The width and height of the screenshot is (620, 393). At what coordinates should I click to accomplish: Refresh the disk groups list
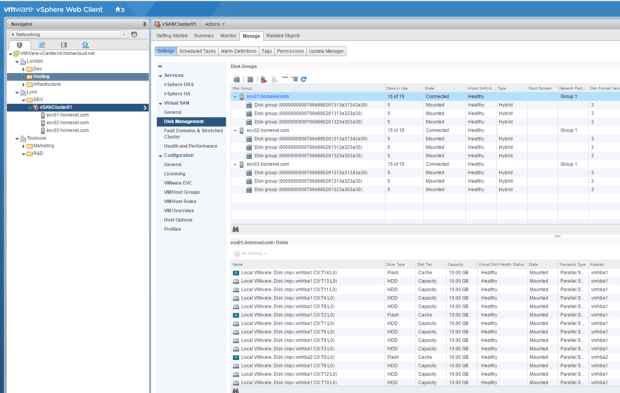tap(304, 79)
